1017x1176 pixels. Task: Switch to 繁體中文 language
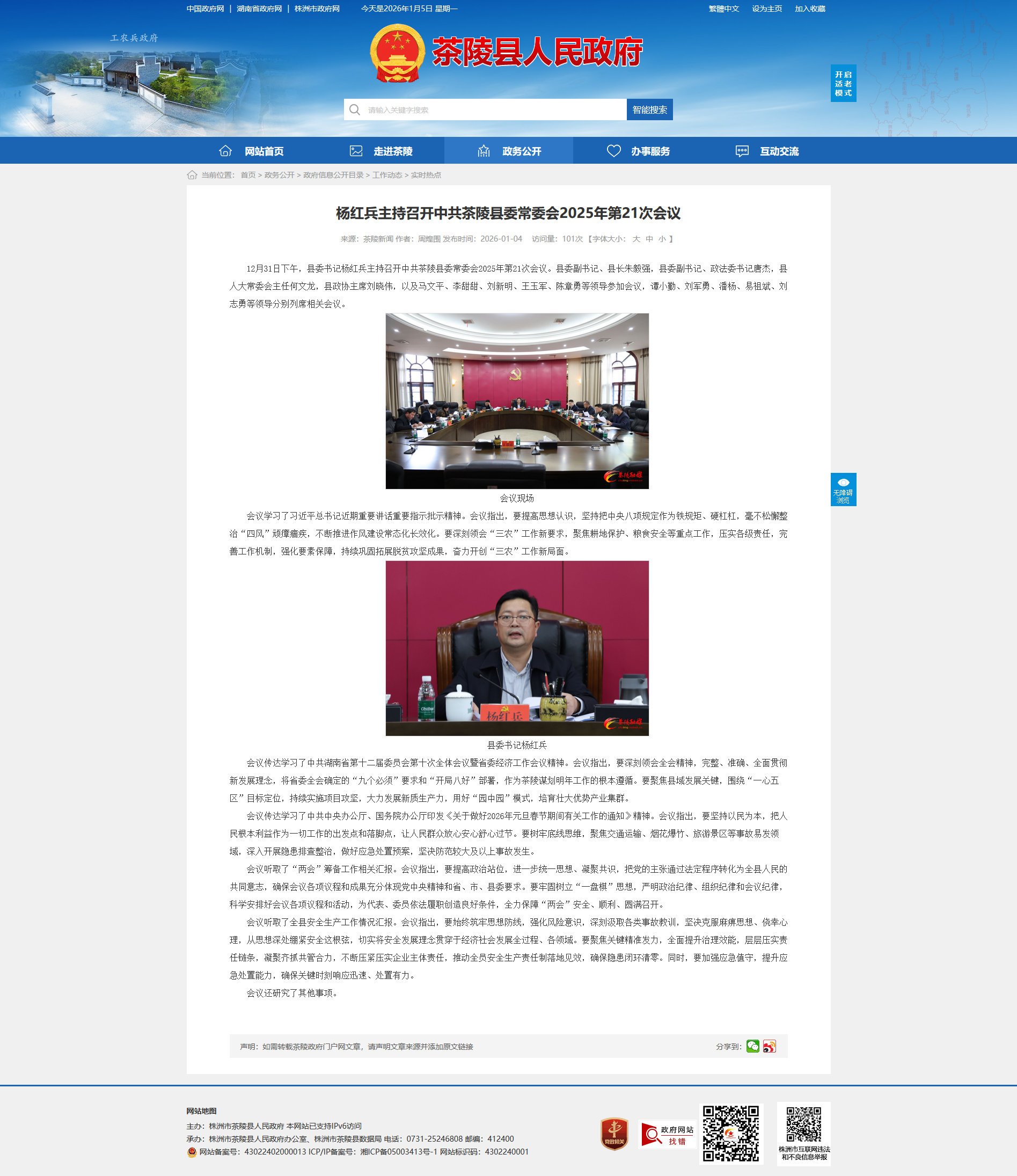(723, 9)
